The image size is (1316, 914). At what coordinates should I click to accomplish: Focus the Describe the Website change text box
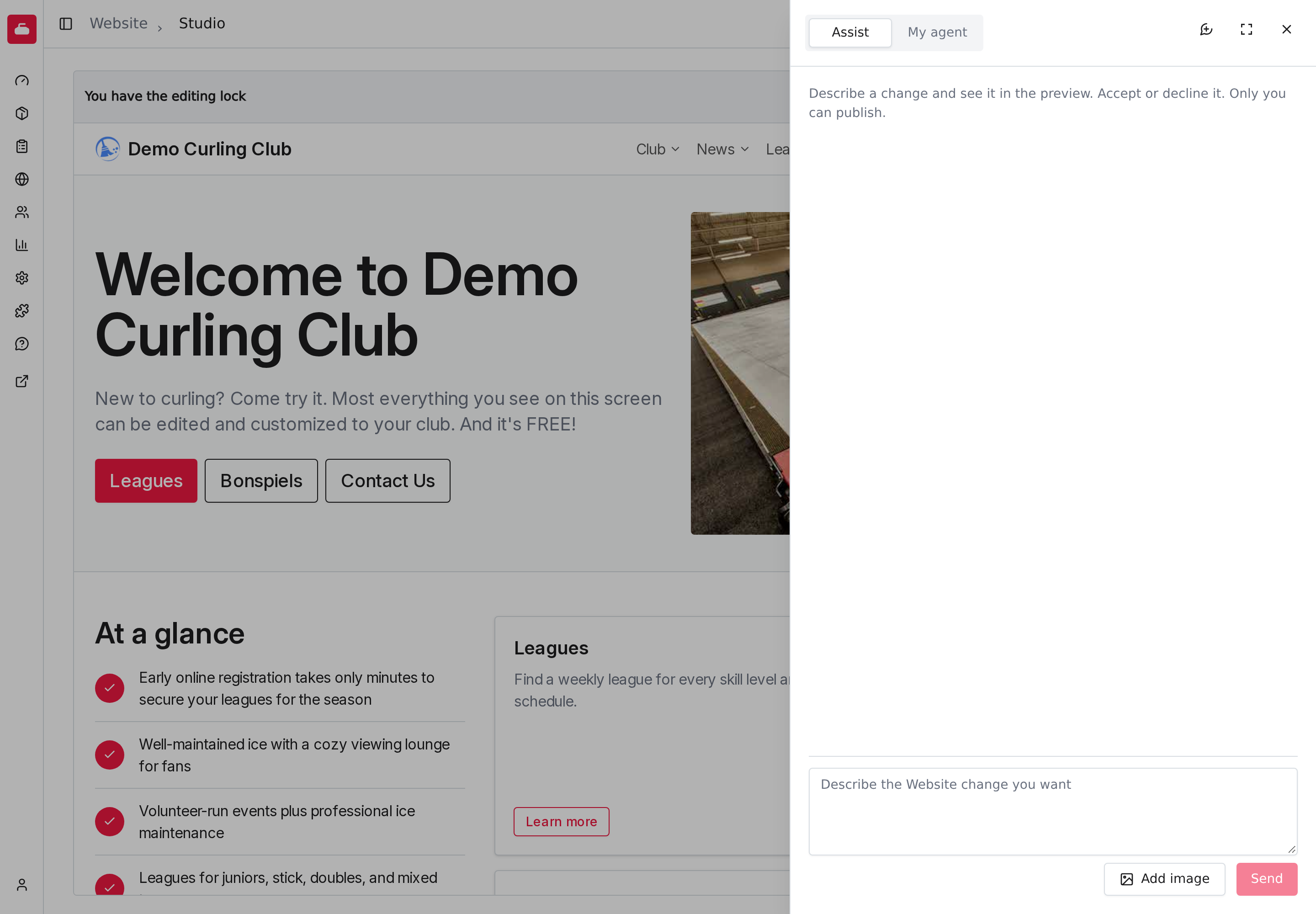click(x=1052, y=812)
